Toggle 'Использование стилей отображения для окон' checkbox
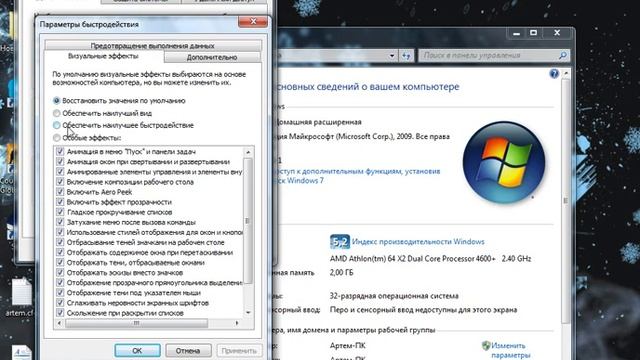640x360 pixels. click(60, 232)
